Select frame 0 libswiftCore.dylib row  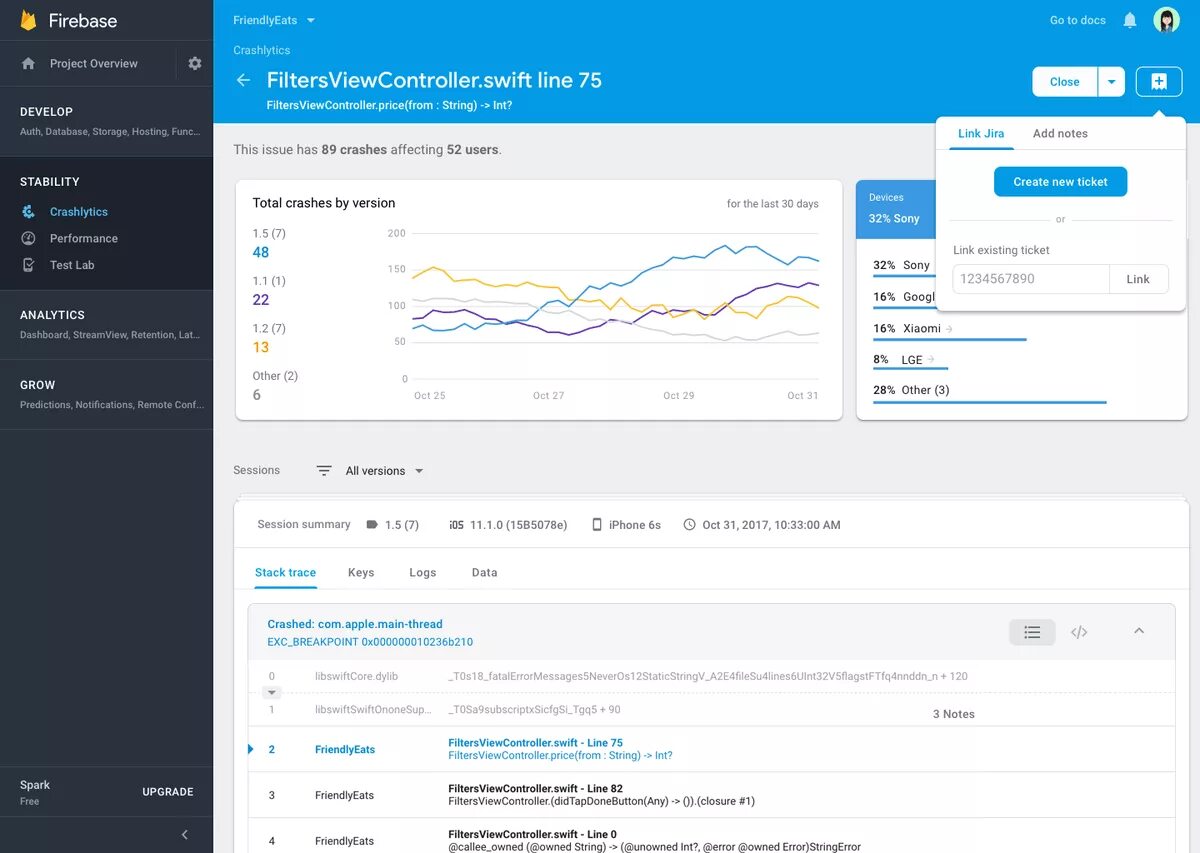tap(712, 676)
